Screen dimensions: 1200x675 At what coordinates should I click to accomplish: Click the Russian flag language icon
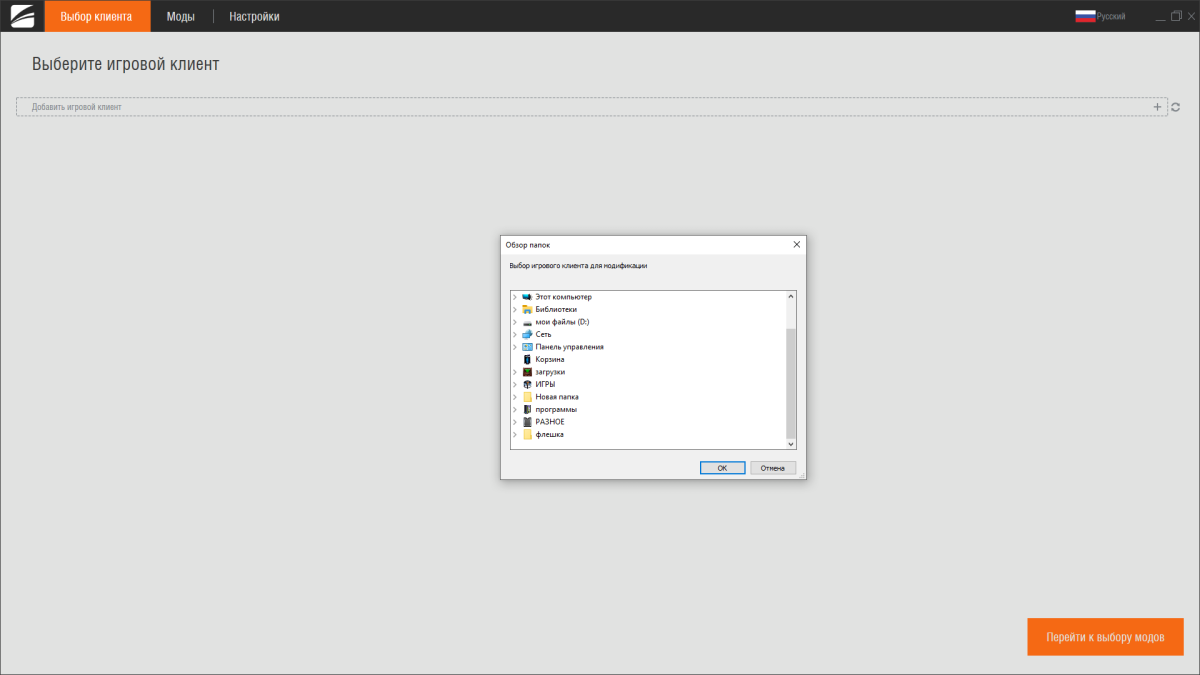click(1085, 16)
